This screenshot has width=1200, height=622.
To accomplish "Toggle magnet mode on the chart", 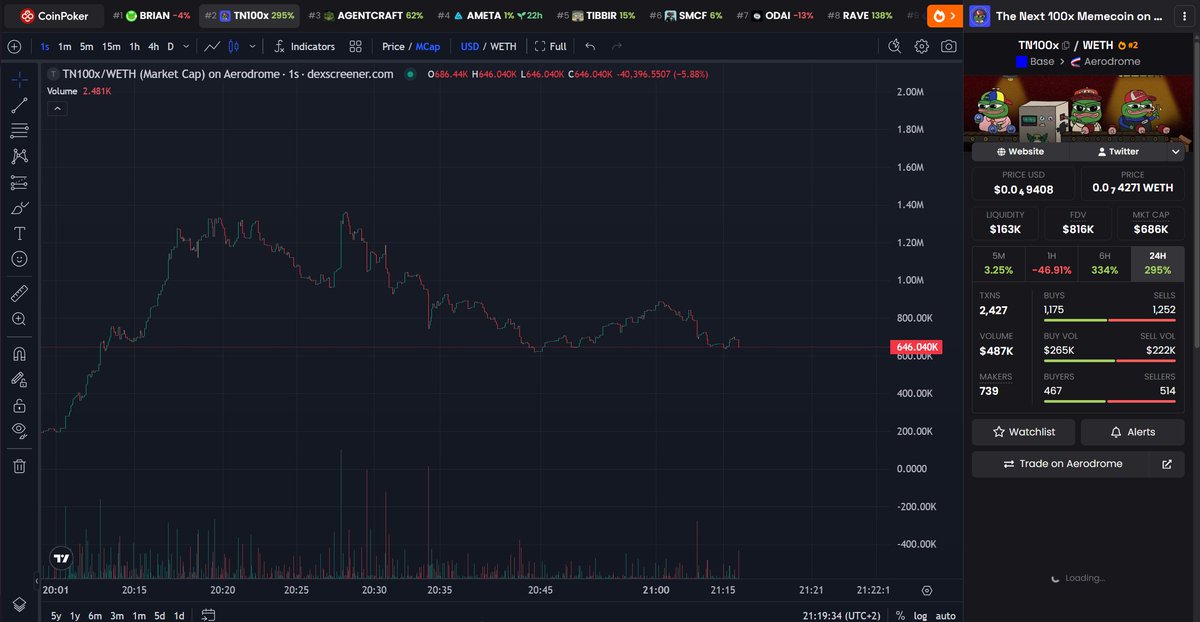I will [x=19, y=353].
